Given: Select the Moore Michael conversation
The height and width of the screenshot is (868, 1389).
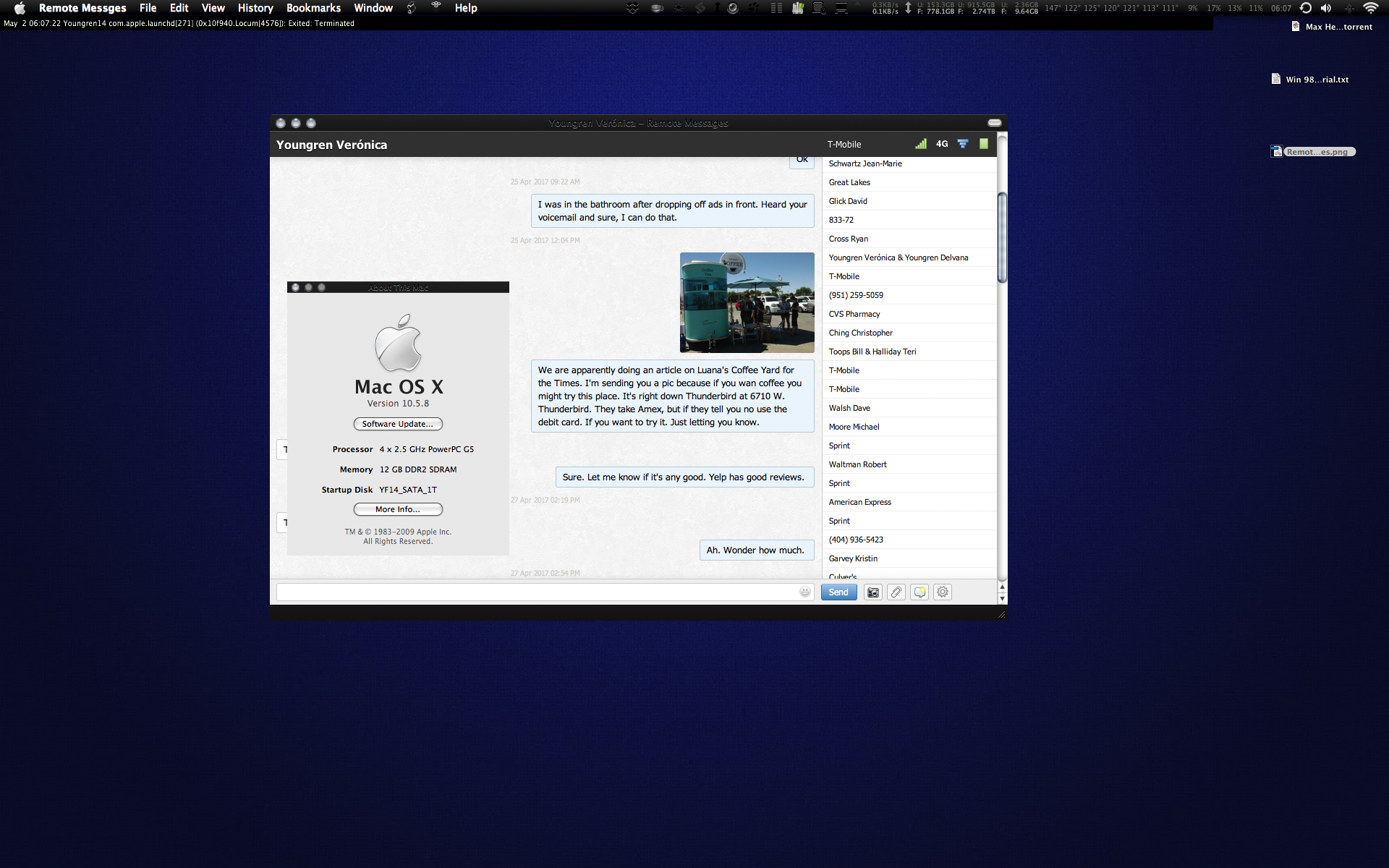Looking at the screenshot, I should [909, 427].
